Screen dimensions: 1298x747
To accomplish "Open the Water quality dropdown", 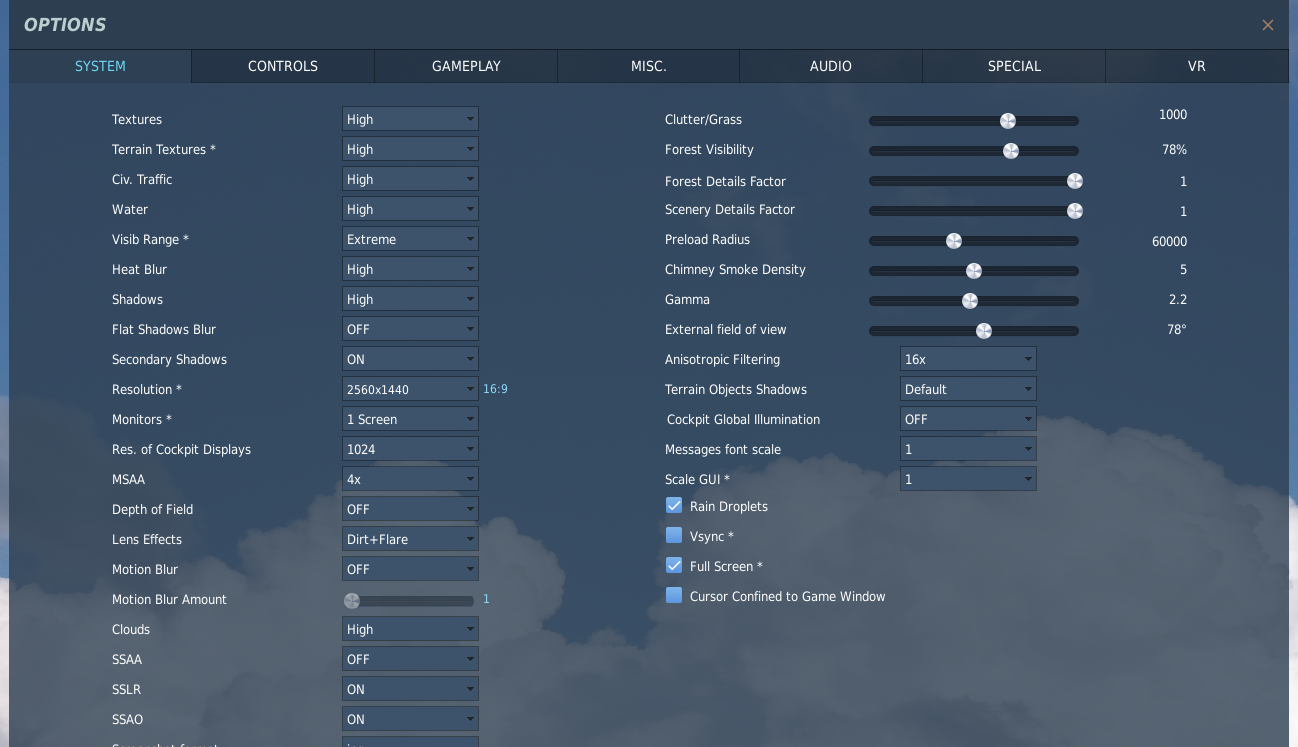I will click(410, 209).
